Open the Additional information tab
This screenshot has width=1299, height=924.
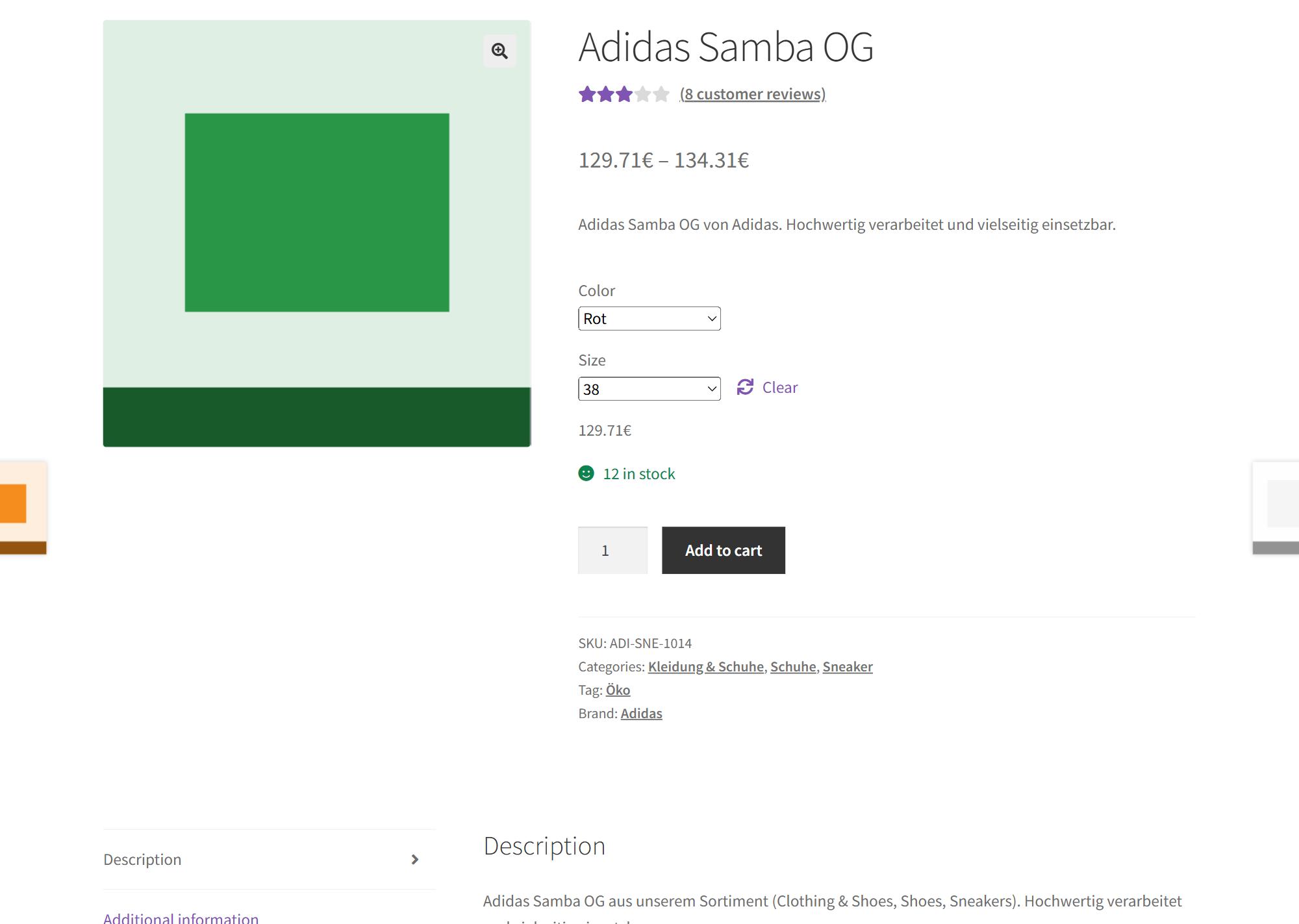tap(181, 917)
